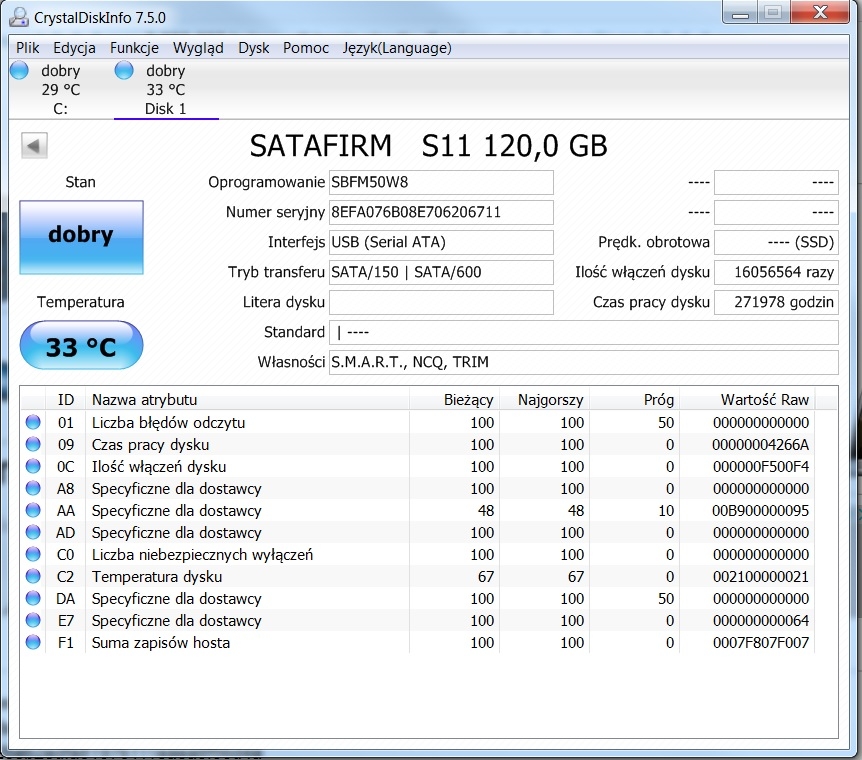Select attribute row Czas pracy dysku
This screenshot has width=862, height=760.
point(418,444)
